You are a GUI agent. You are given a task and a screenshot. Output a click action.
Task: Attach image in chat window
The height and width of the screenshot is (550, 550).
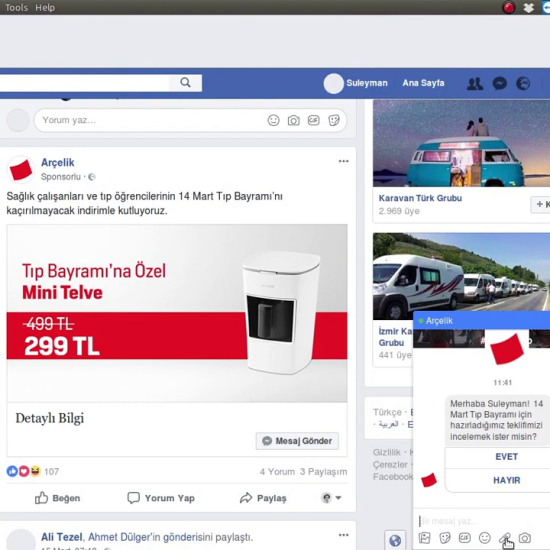pyautogui.click(x=424, y=538)
